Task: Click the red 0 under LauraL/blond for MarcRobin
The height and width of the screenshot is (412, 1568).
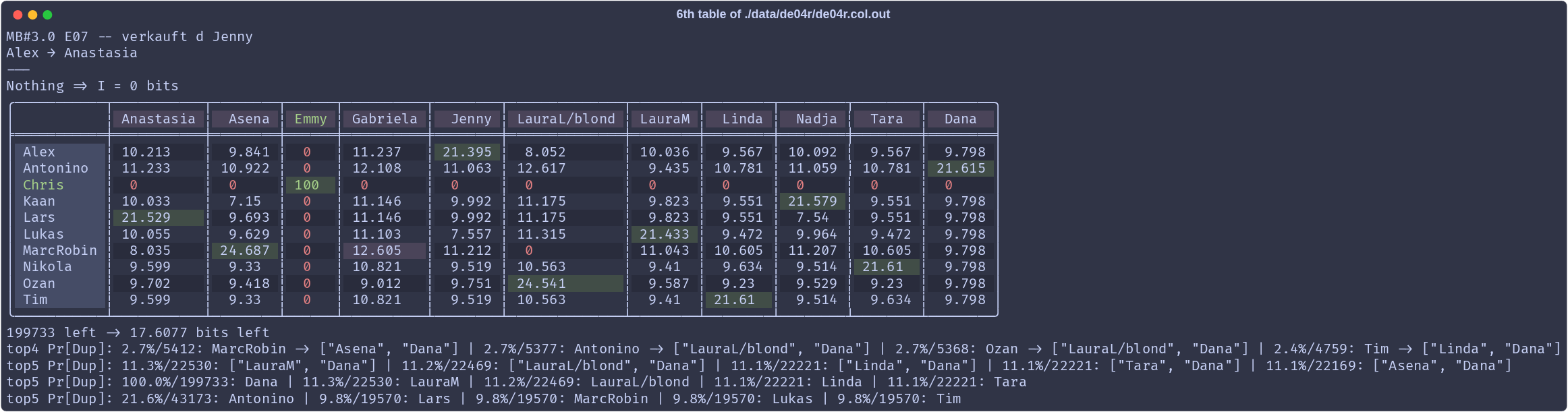Action: [x=529, y=251]
